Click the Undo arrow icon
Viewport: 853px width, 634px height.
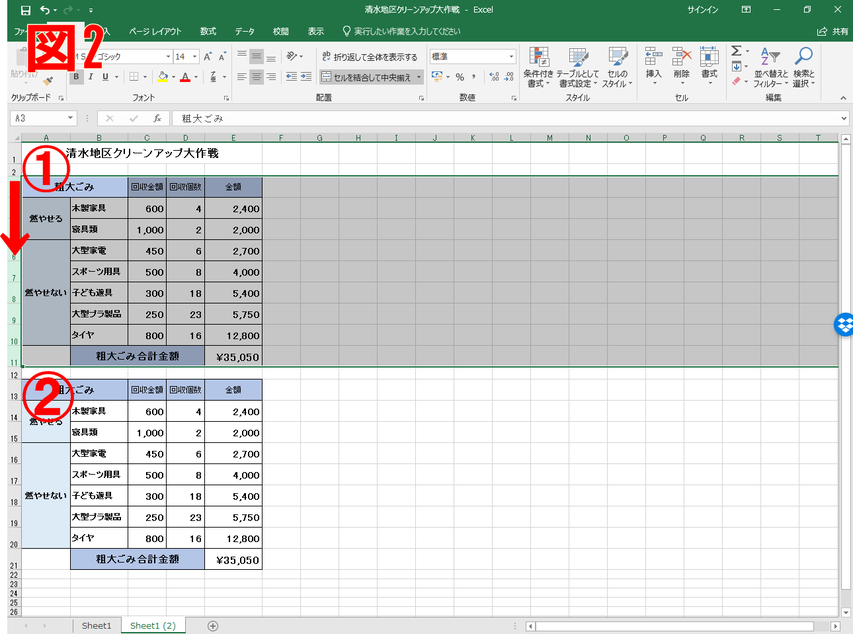click(45, 10)
